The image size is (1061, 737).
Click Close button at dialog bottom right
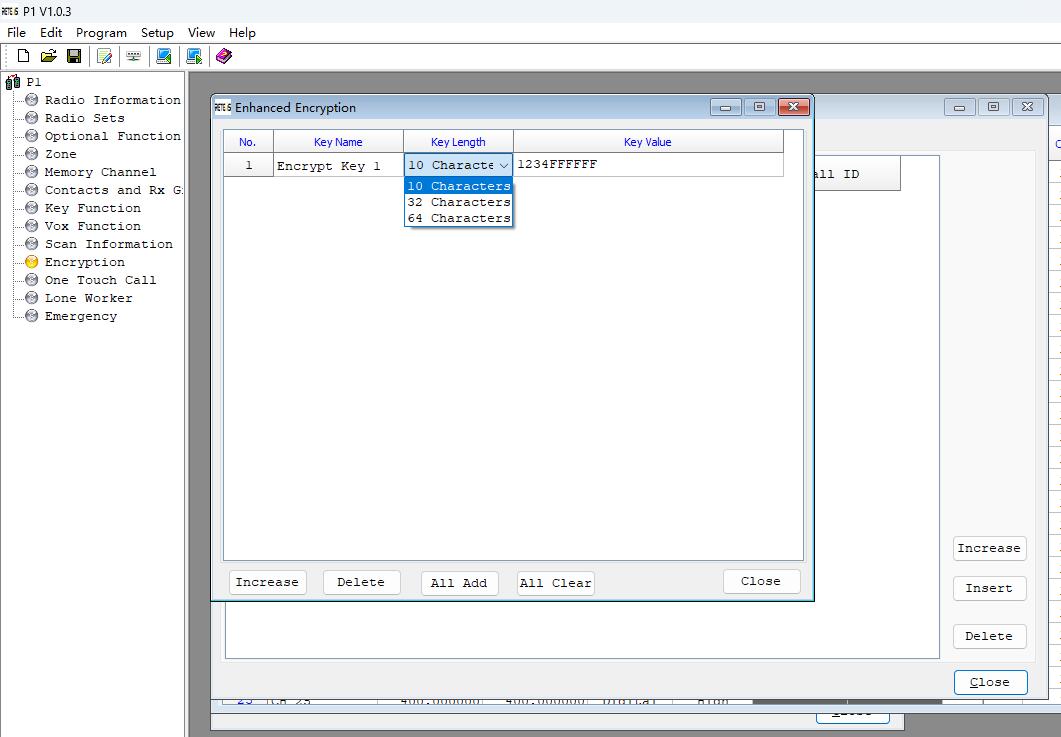pos(761,581)
